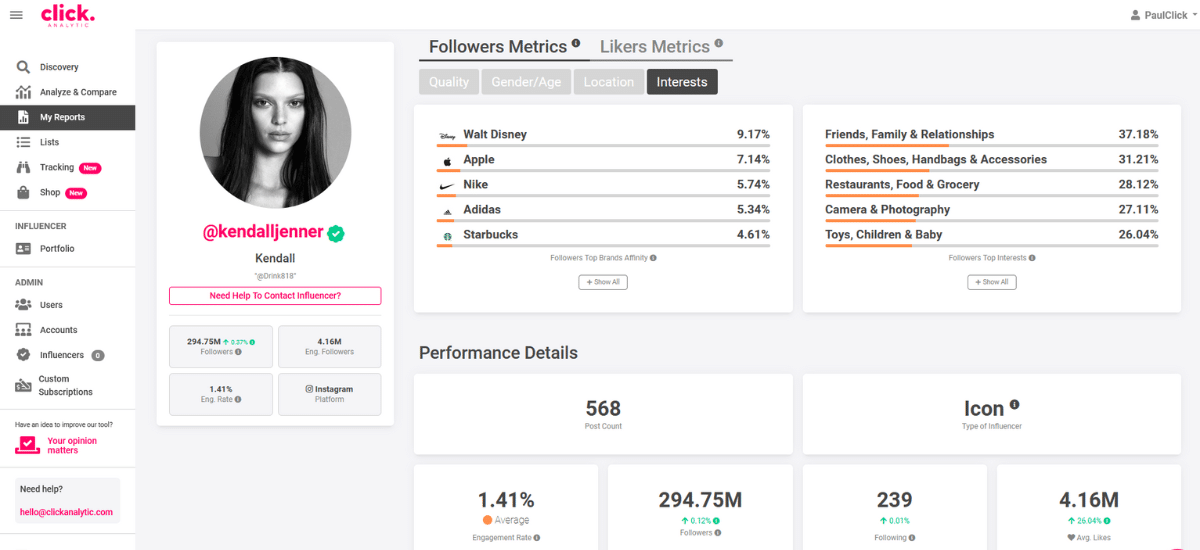Click the Adidas brand logo
Viewport: 1200px width, 550px height.
tap(447, 210)
